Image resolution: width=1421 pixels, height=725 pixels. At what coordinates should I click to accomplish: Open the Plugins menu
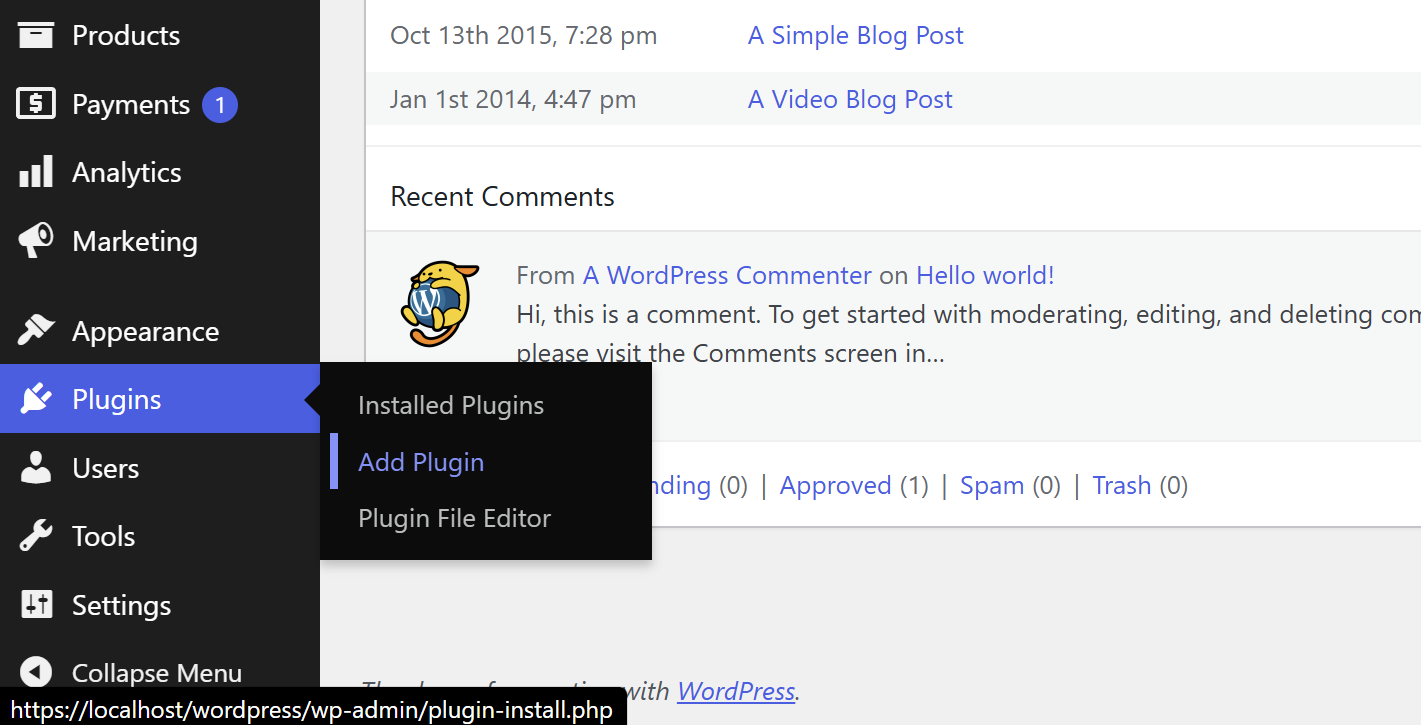tap(160, 399)
